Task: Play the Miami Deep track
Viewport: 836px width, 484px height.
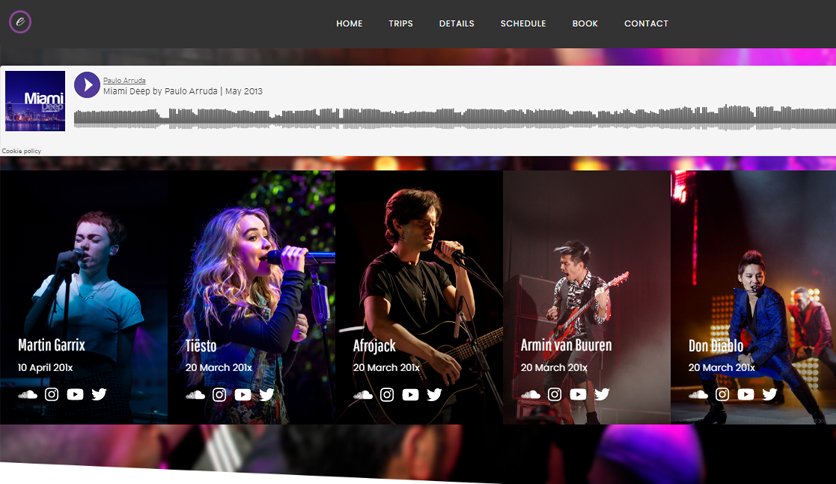Action: point(87,85)
